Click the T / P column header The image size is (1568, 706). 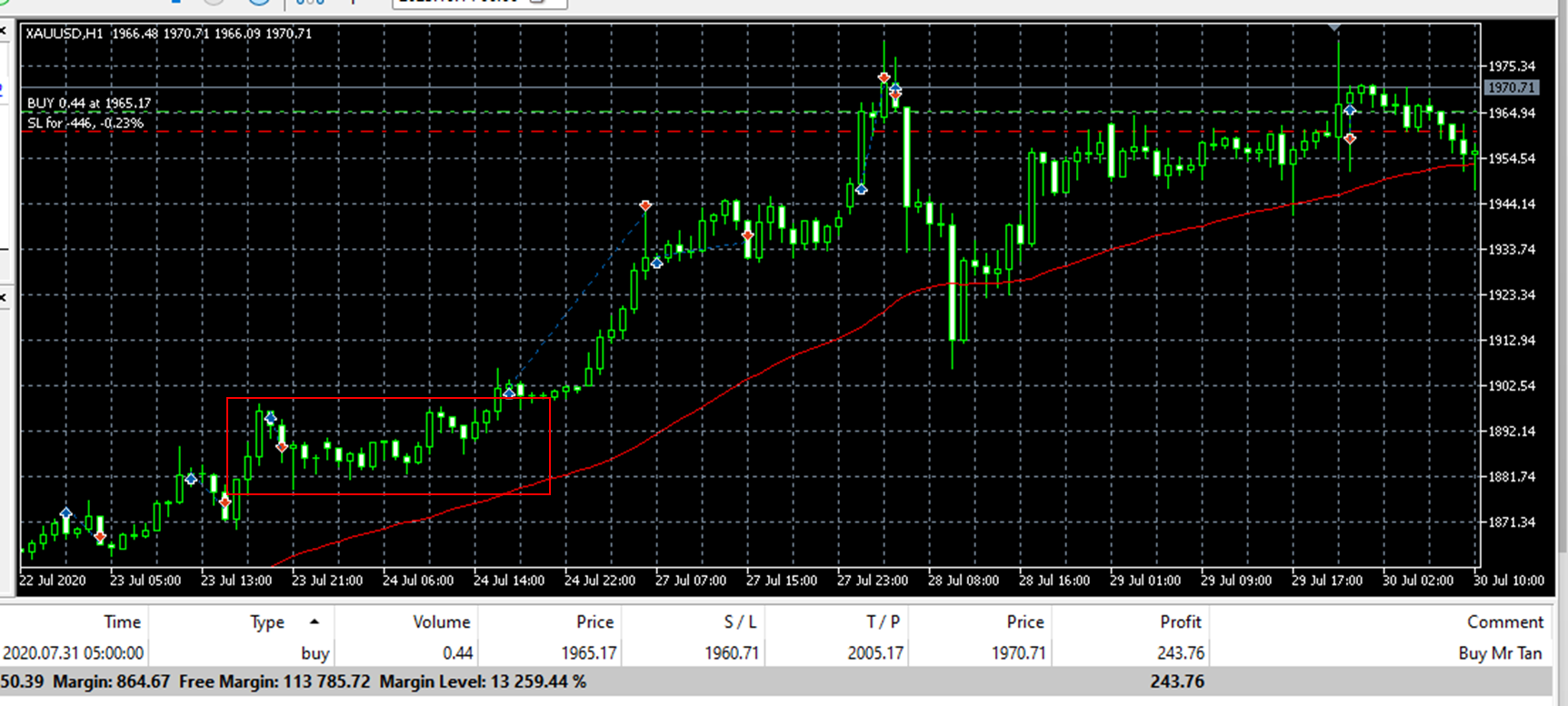883,621
